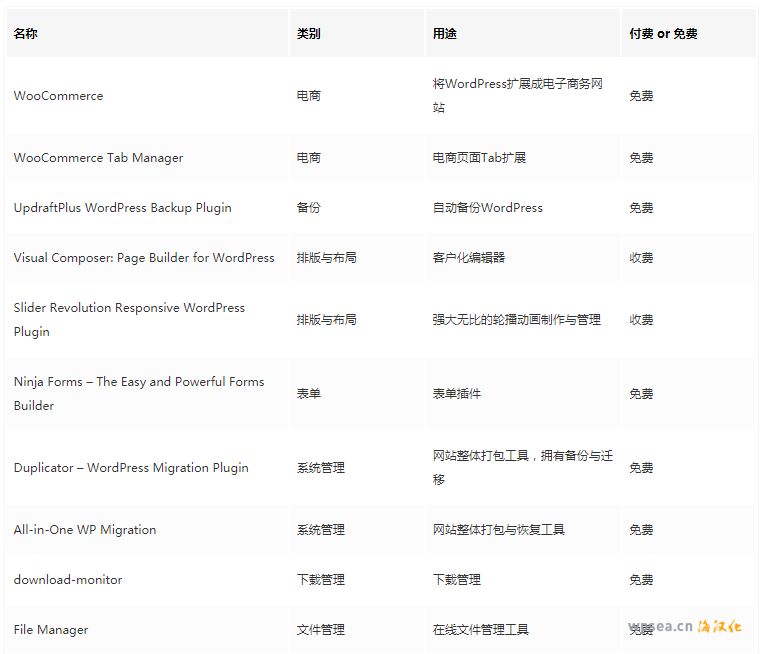Click the 类别 column header

pyautogui.click(x=309, y=34)
